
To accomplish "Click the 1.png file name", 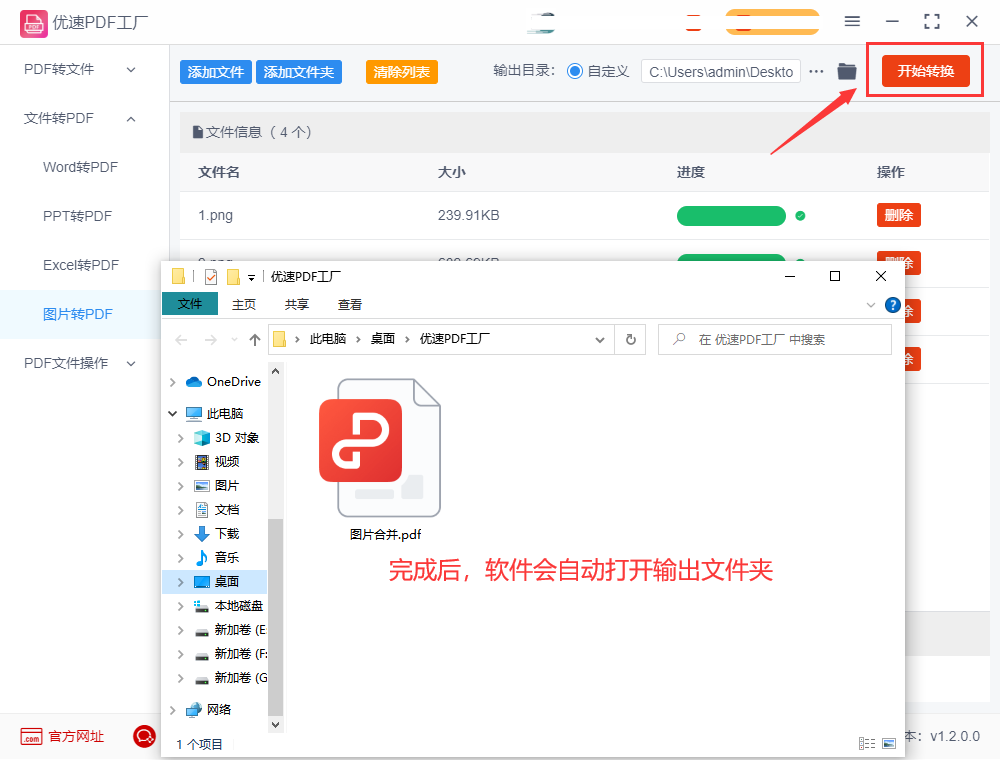I will 216,216.
